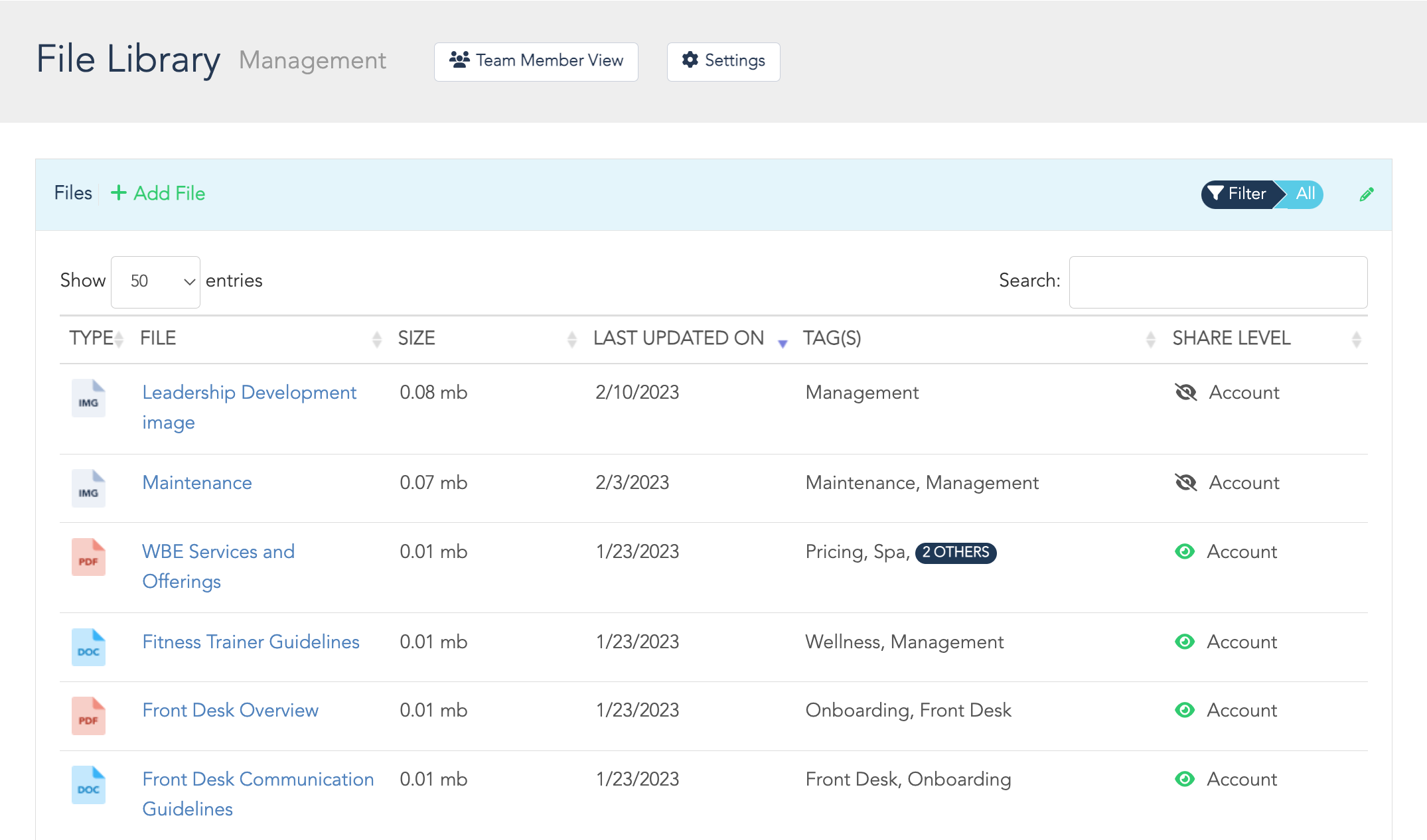Toggle hidden eye for Leadership Development image
Screen dimensions: 1427x840
(x=1185, y=392)
